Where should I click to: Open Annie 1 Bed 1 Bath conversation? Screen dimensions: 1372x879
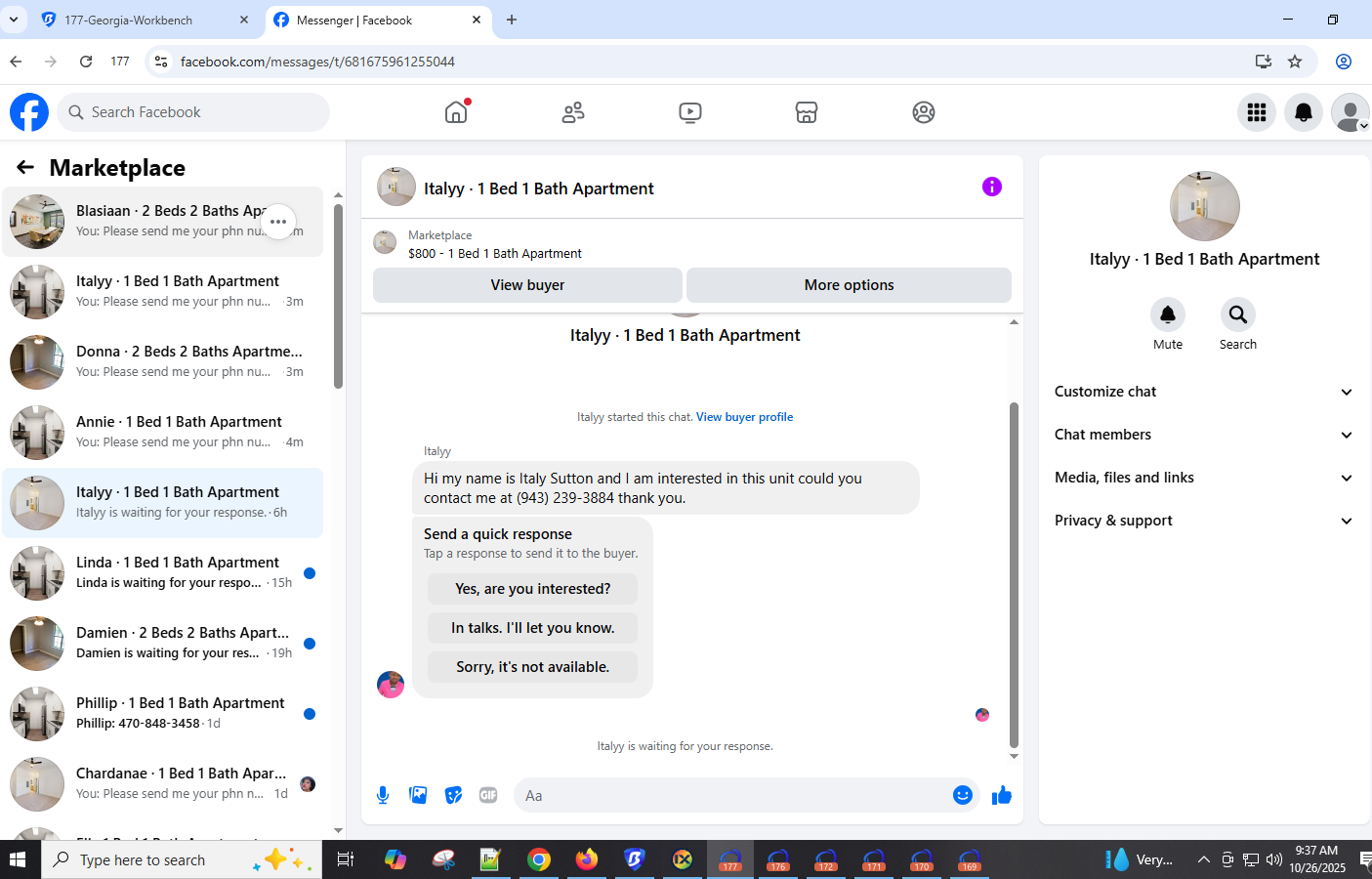(162, 433)
